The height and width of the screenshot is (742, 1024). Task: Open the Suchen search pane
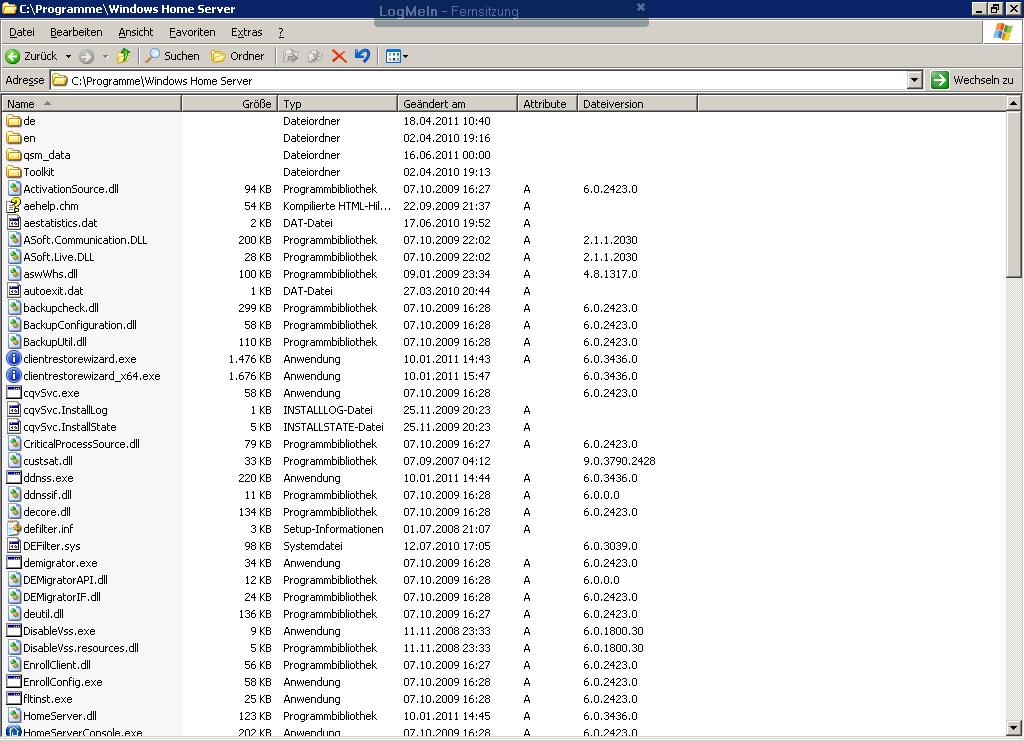(170, 56)
